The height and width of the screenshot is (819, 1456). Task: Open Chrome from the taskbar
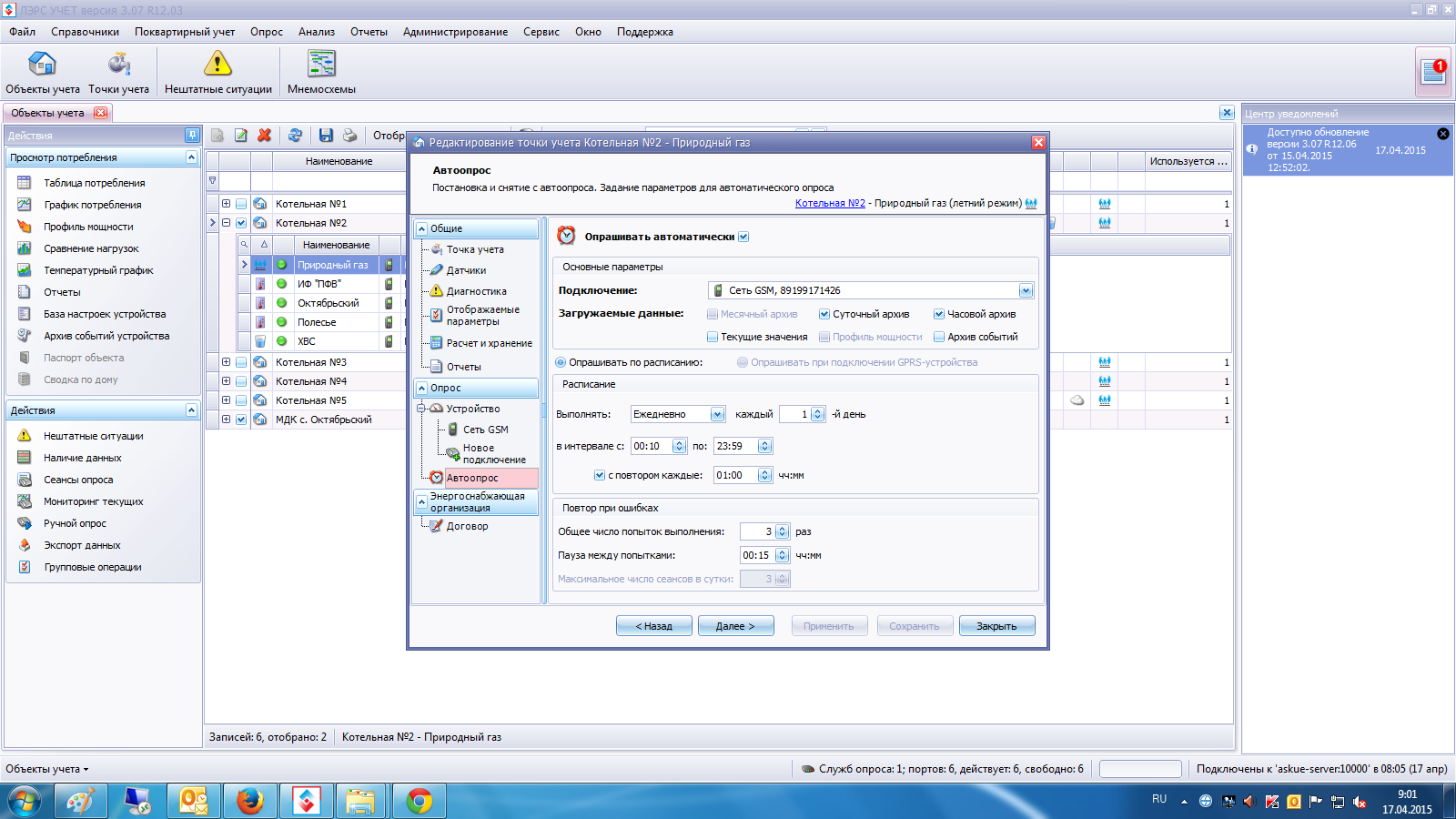419,801
